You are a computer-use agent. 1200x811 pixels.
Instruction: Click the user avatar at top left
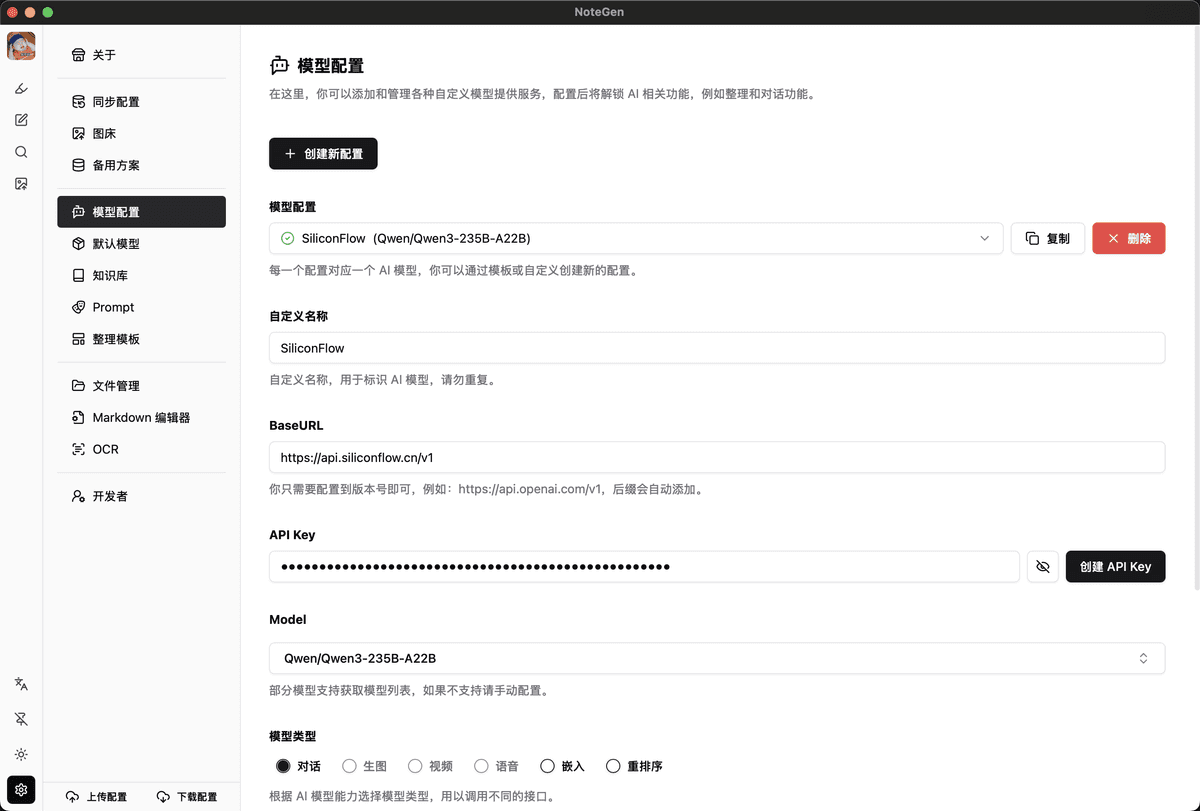click(21, 45)
